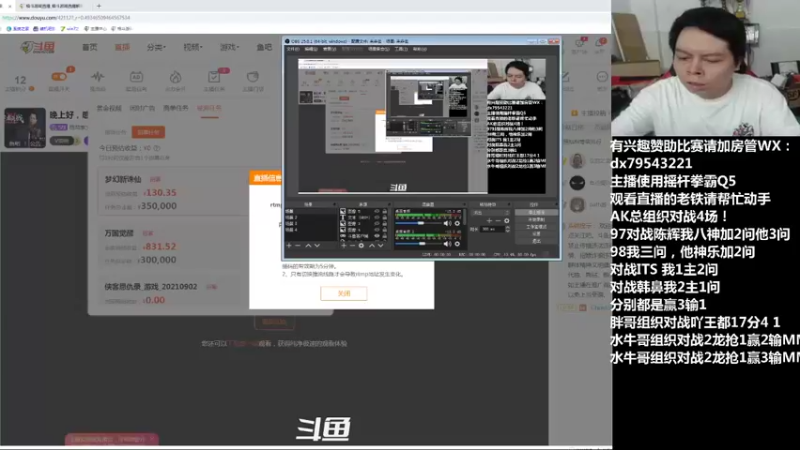Click the OBS 设置 settings button
This screenshot has width=800, height=450.
point(537,234)
